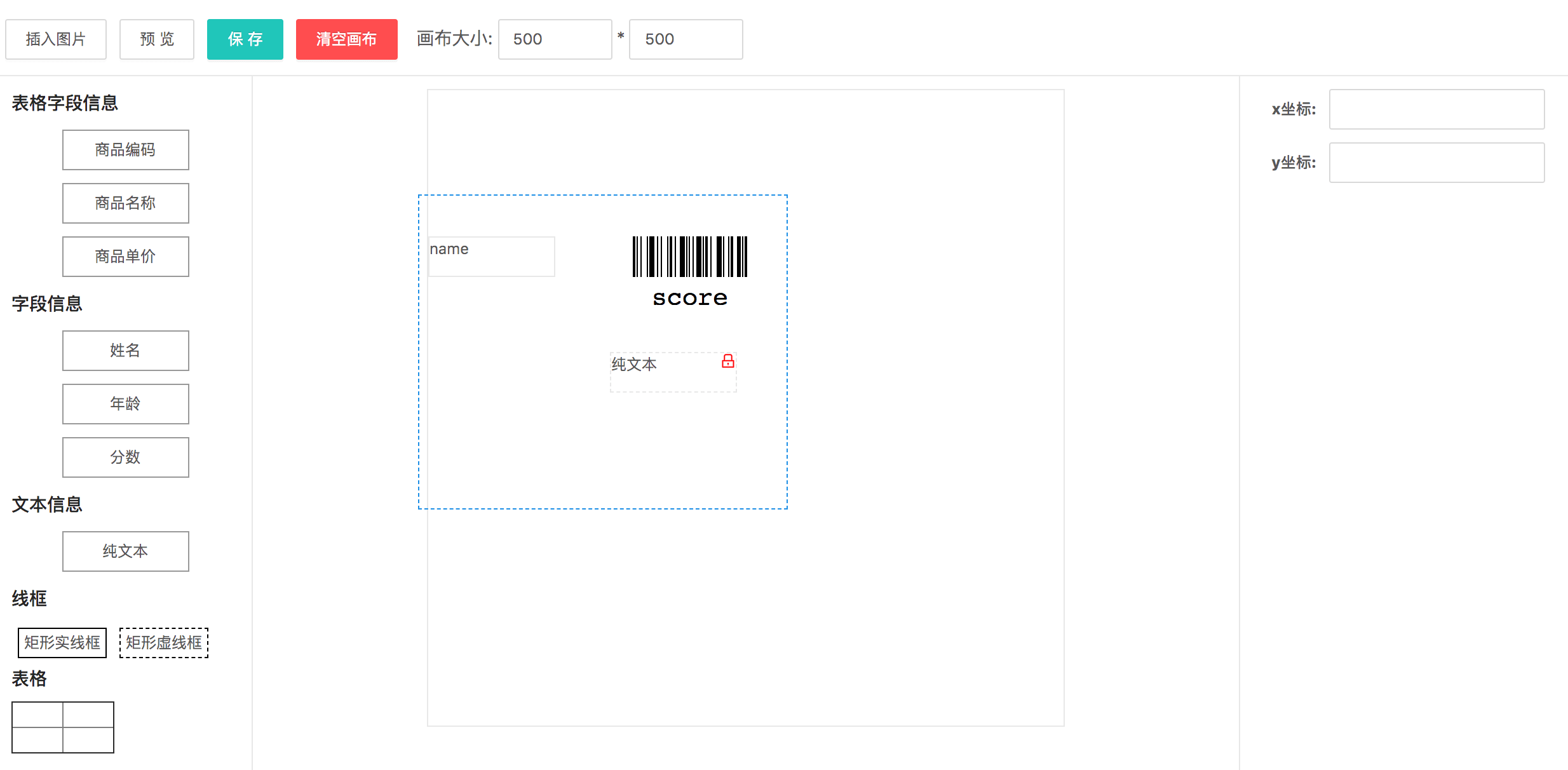Click the 插入图片 insert image button
Screen dimensions: 1568x770
[x=56, y=39]
